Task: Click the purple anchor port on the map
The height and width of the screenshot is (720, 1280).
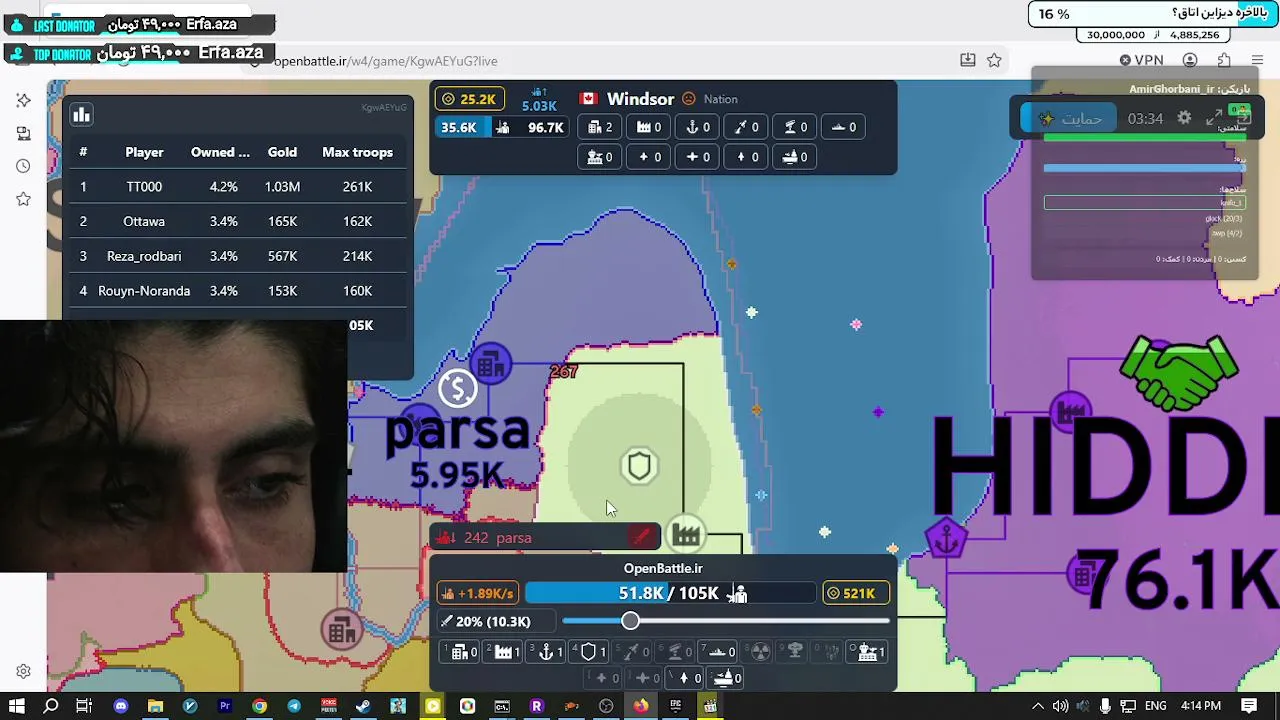Action: 946,539
